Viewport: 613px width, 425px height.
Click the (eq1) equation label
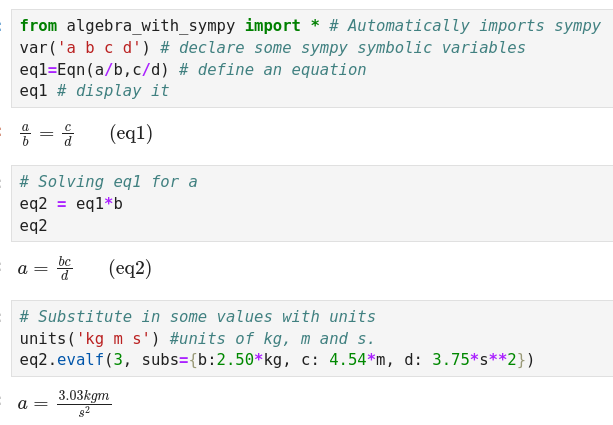click(131, 134)
